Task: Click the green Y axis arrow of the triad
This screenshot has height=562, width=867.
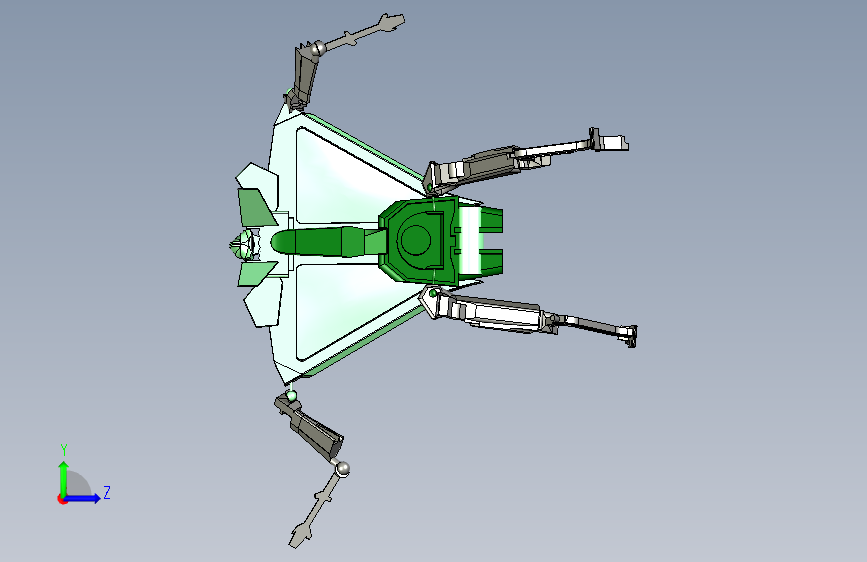Action: click(x=64, y=478)
